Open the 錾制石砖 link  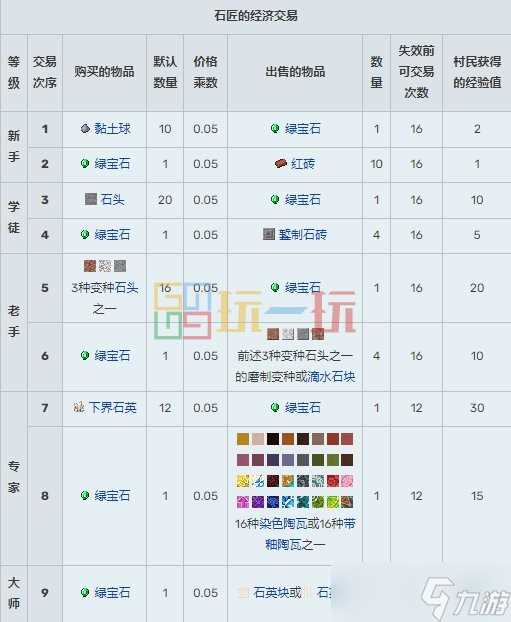[303, 234]
